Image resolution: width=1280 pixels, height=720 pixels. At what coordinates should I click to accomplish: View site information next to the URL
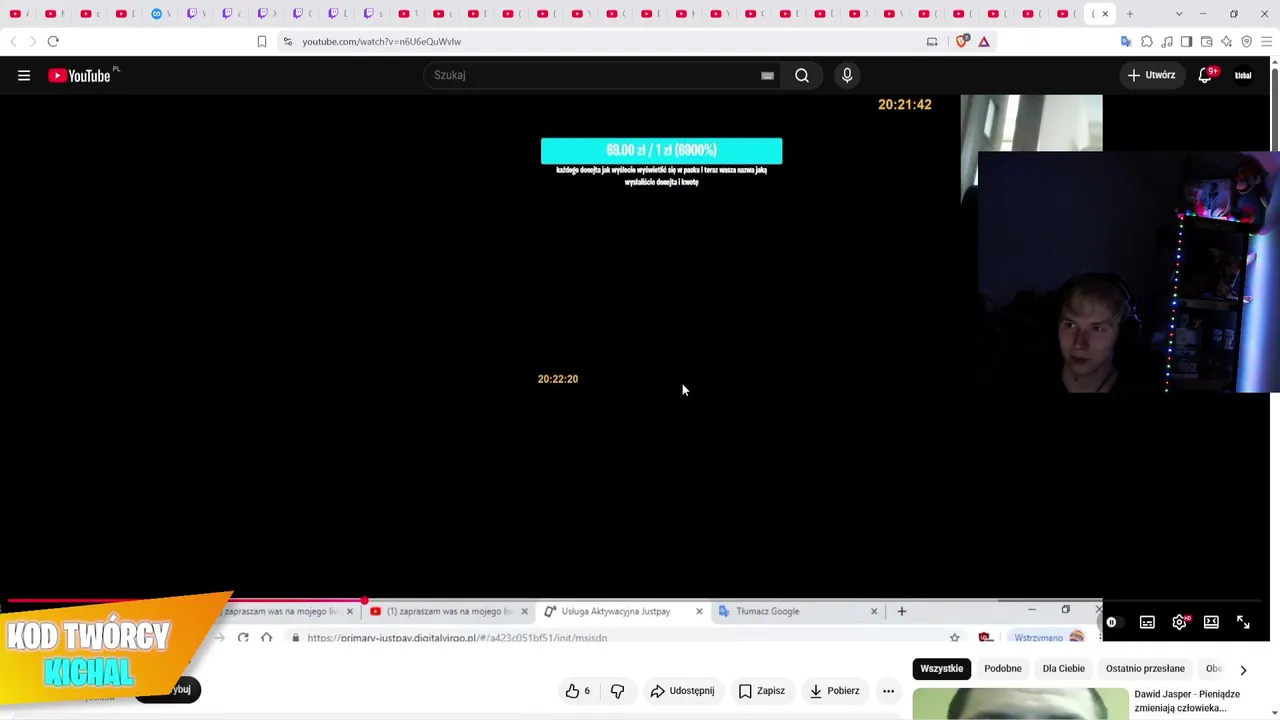click(x=288, y=42)
